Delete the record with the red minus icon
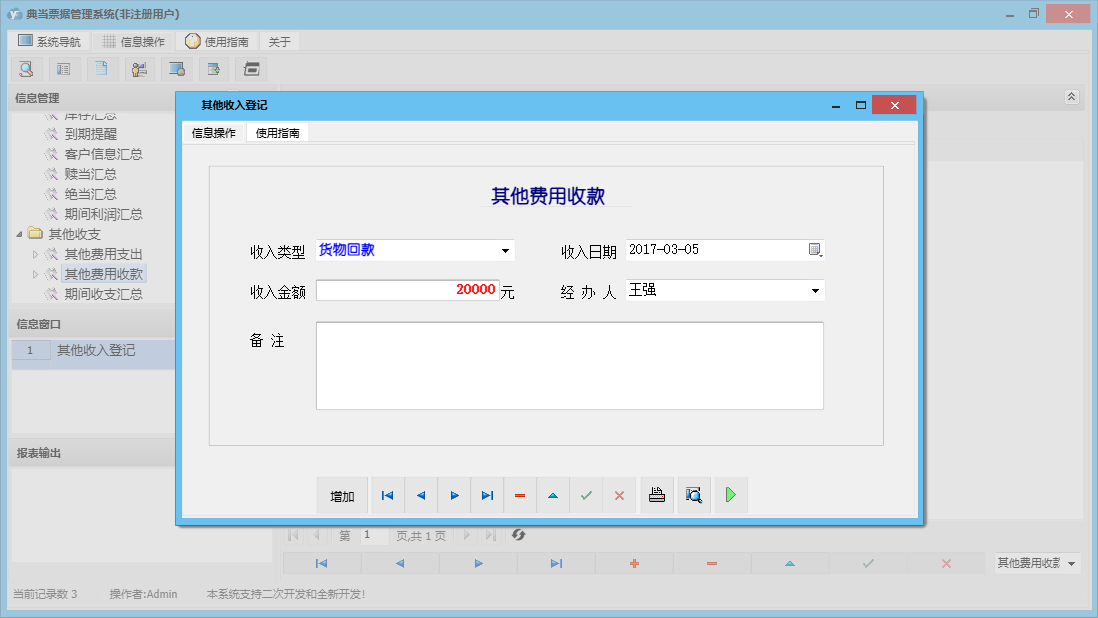Viewport: 1098px width, 618px height. (x=520, y=494)
